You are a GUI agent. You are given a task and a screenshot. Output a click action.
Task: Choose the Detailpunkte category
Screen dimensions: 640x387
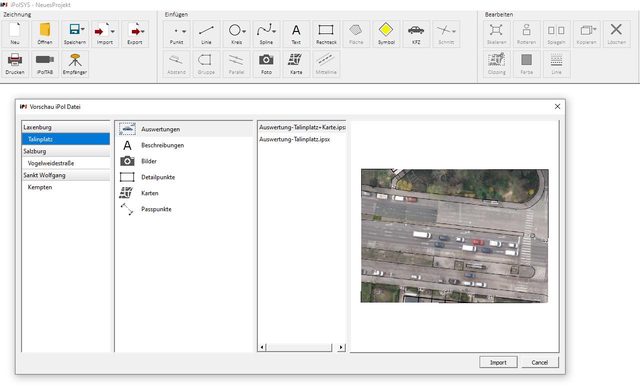184,177
